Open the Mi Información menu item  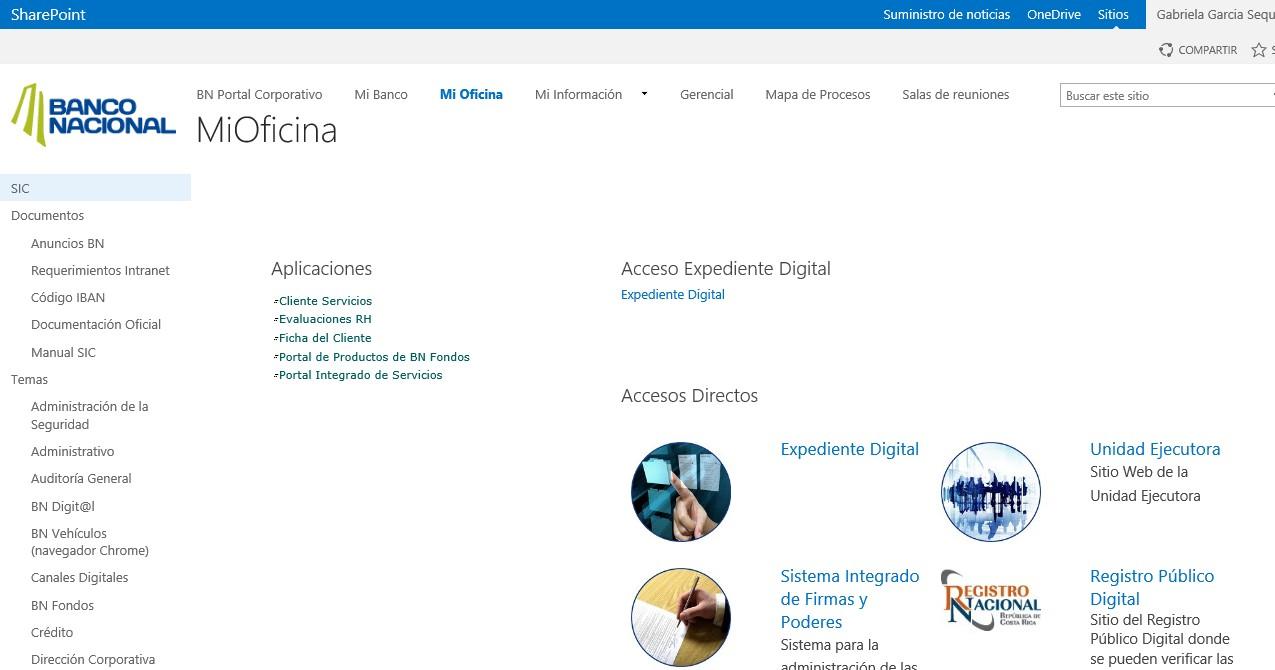578,94
